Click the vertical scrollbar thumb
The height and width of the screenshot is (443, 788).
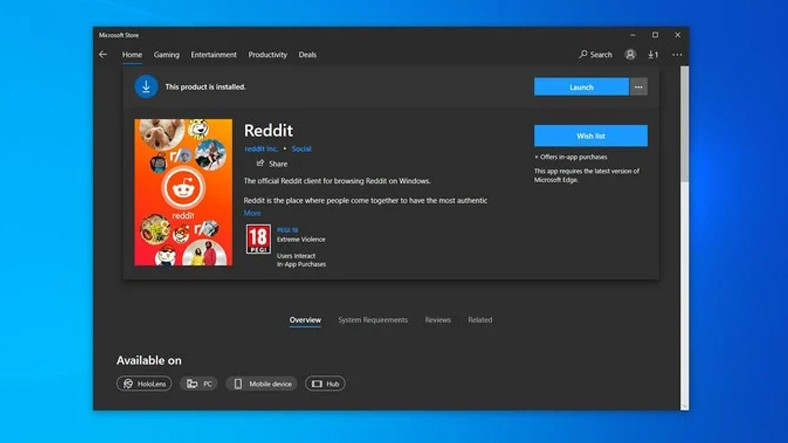point(684,124)
